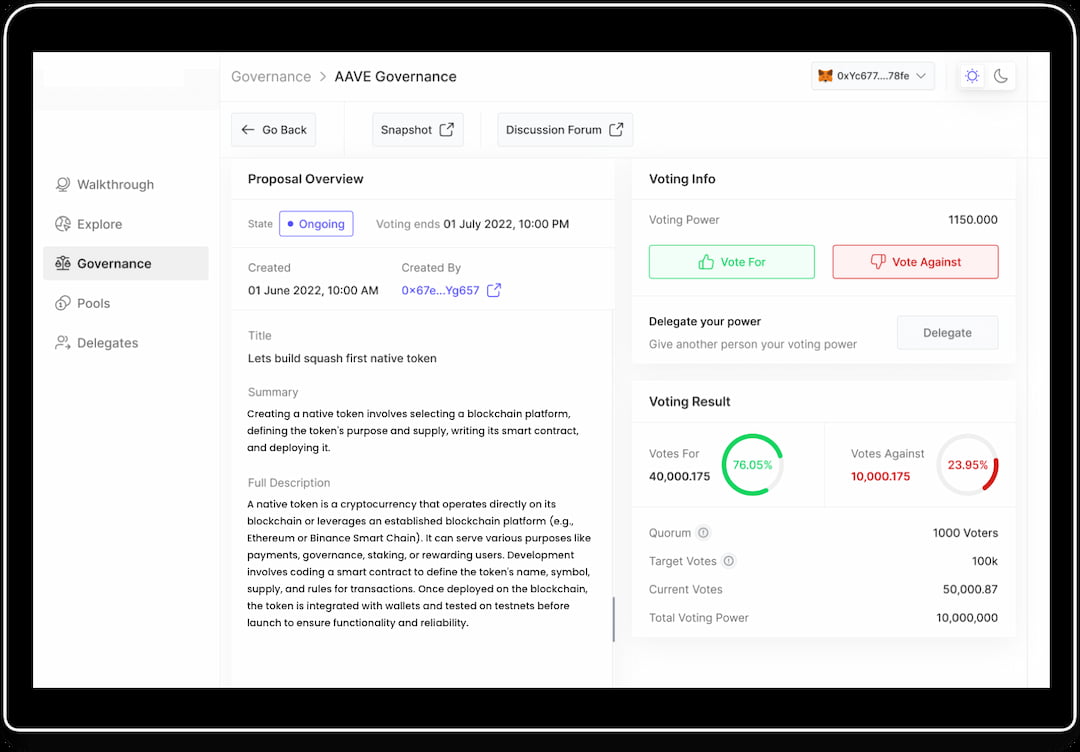Click the Delegate button

[947, 333]
